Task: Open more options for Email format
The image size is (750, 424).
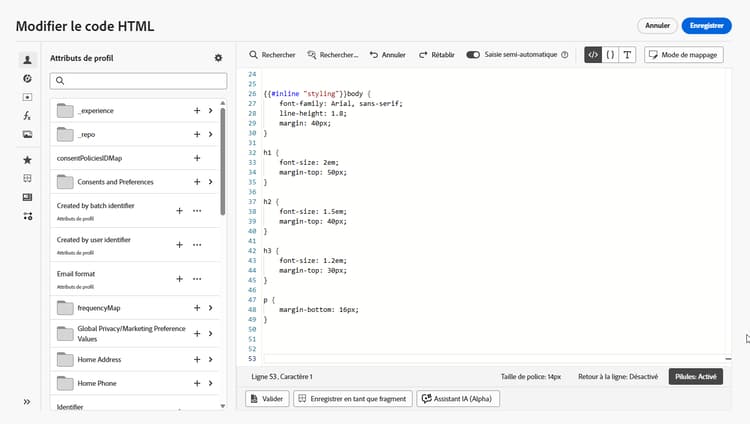Action: pyautogui.click(x=197, y=279)
